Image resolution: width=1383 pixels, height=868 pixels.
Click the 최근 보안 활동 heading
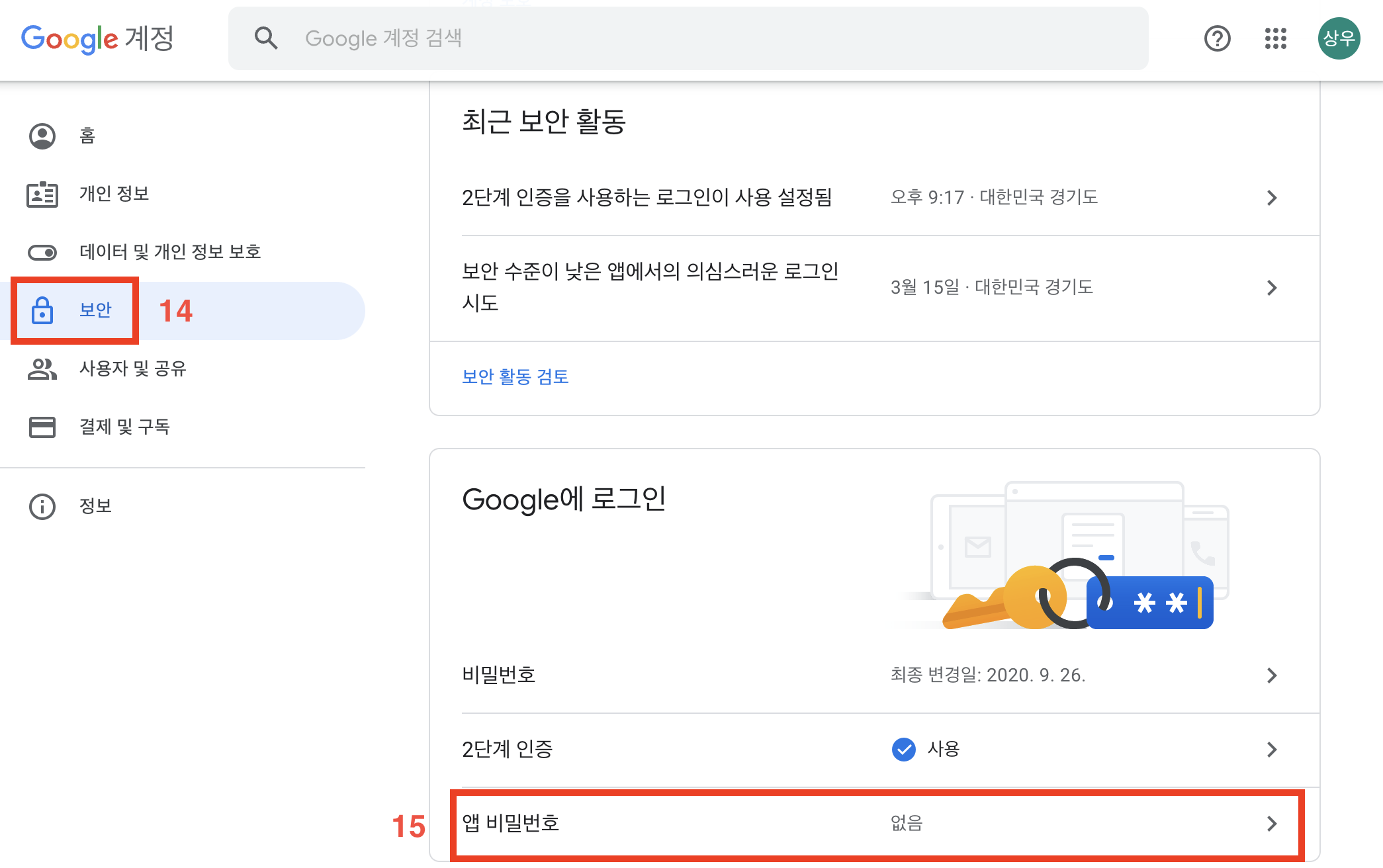pos(544,122)
